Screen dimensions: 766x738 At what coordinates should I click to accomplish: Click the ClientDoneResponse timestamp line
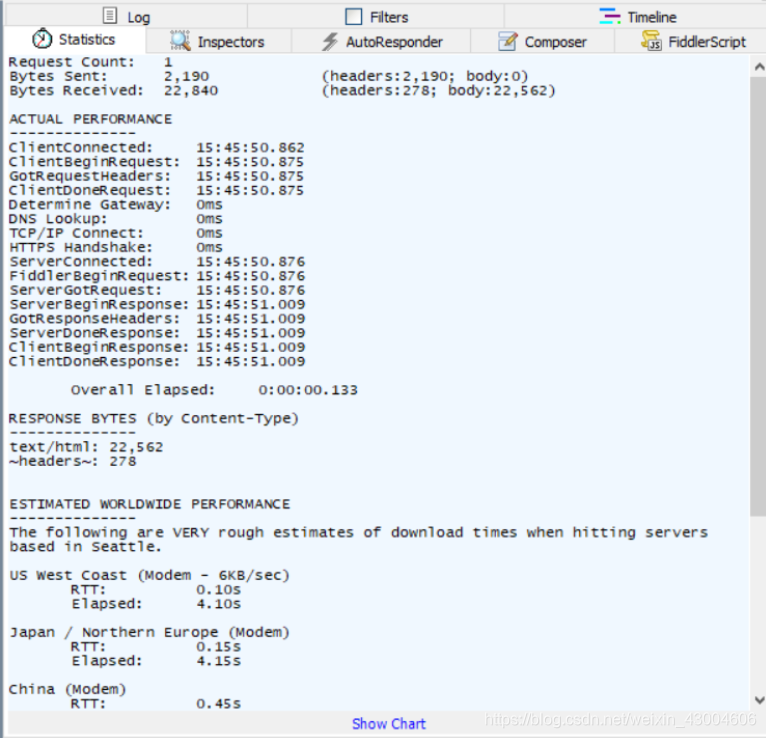[157, 361]
